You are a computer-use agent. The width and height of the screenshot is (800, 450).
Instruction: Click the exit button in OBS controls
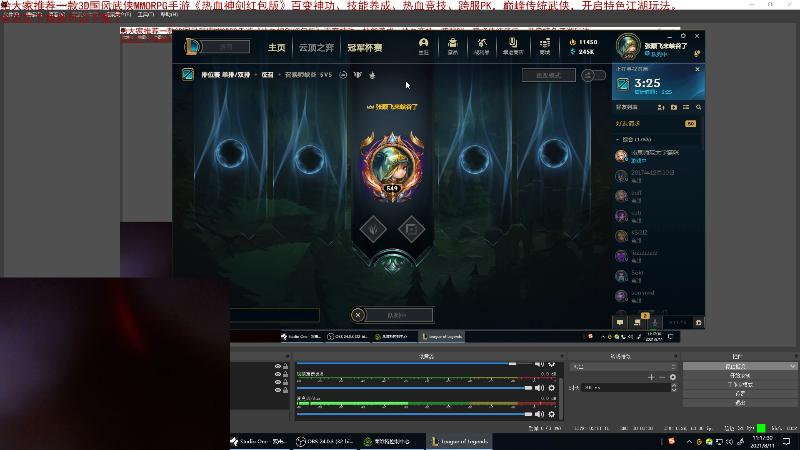tap(740, 403)
